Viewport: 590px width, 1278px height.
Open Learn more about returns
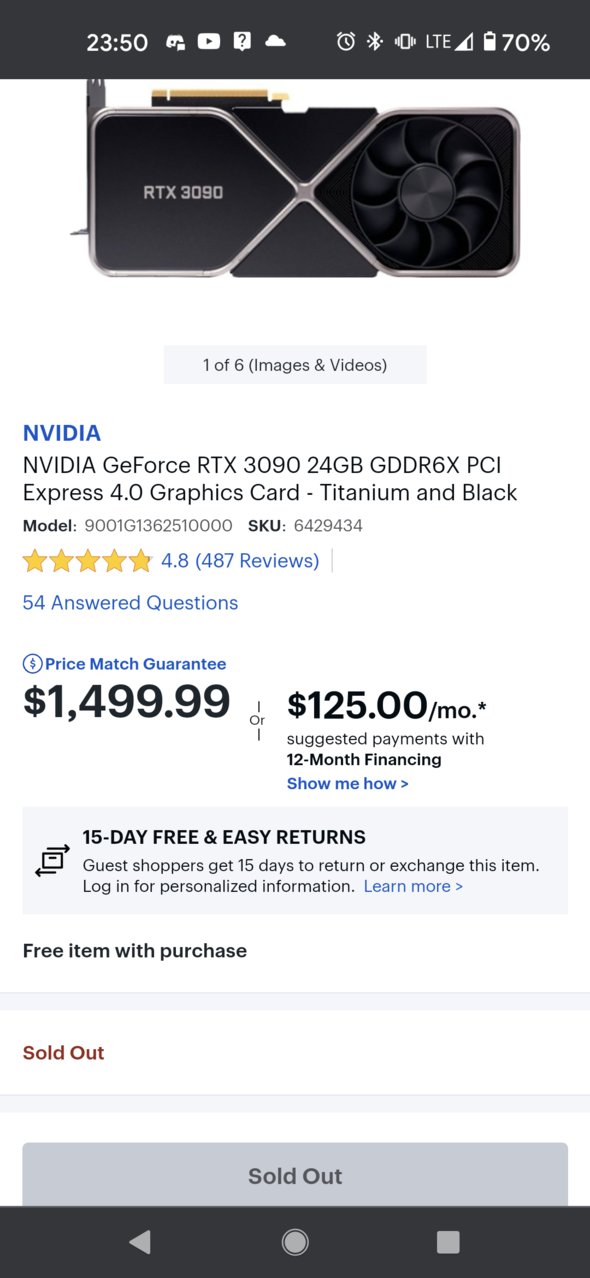click(413, 886)
